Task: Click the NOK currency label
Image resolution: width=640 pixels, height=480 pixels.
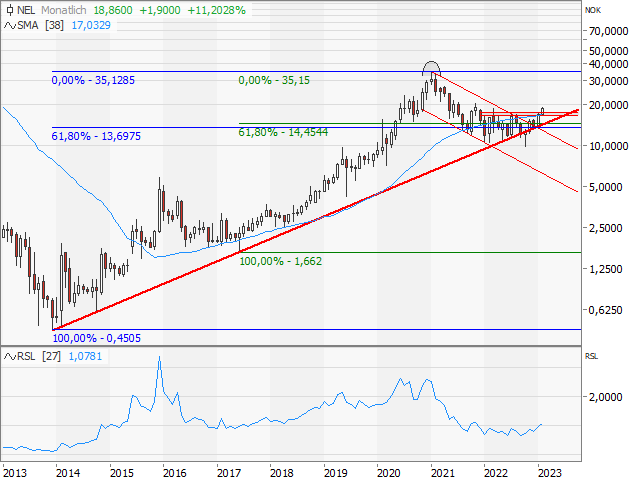Action: click(593, 10)
